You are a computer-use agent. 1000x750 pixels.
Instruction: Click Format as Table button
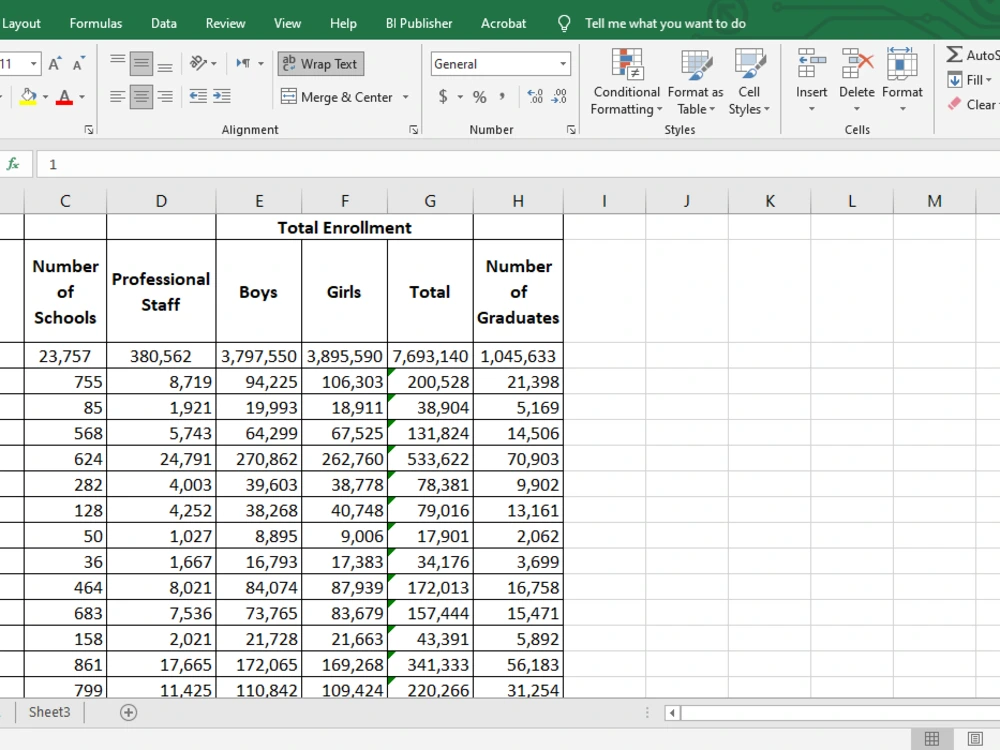695,82
